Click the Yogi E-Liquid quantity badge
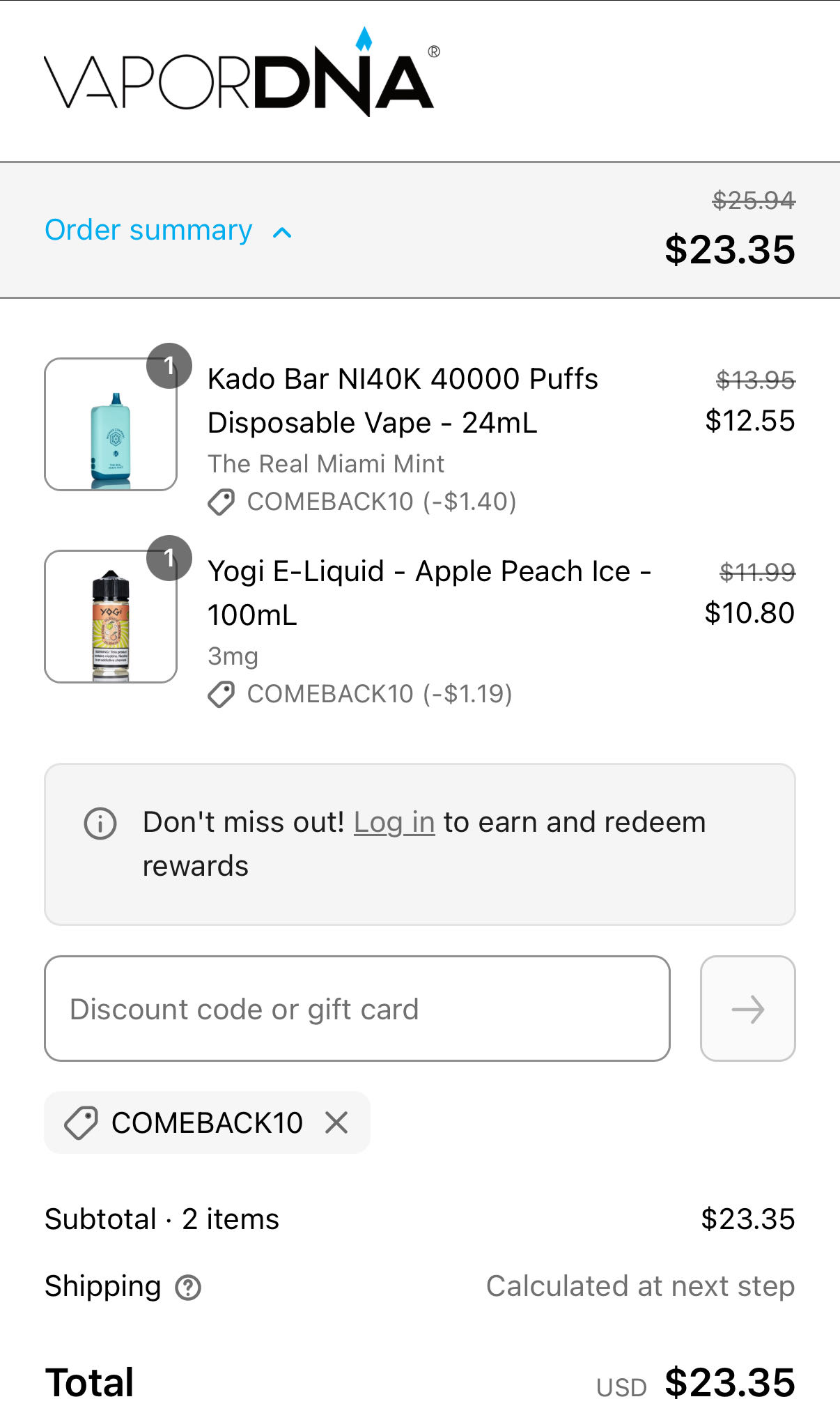 pos(169,558)
